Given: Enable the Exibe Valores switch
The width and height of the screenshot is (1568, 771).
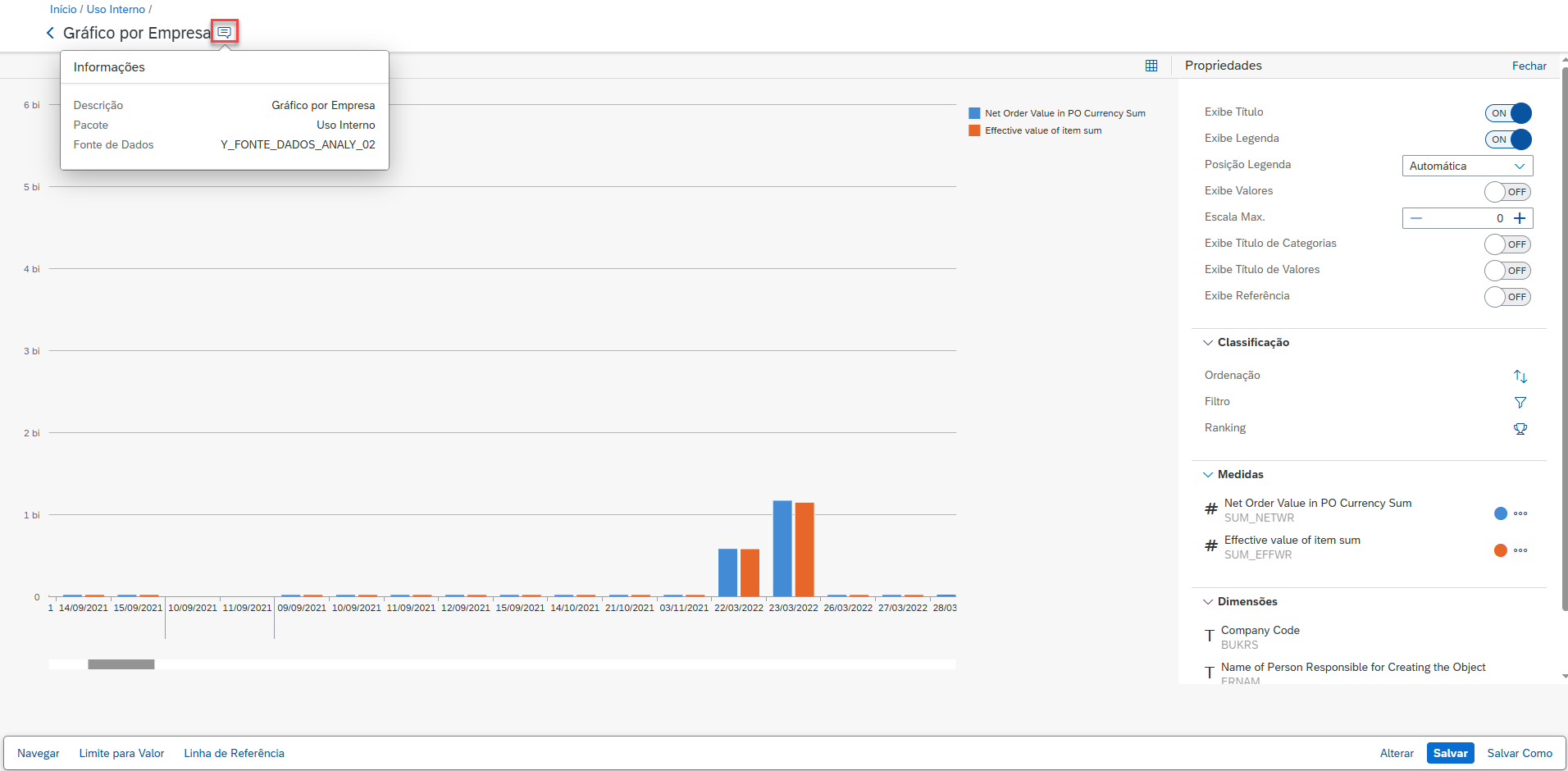Looking at the screenshot, I should click(x=1507, y=192).
